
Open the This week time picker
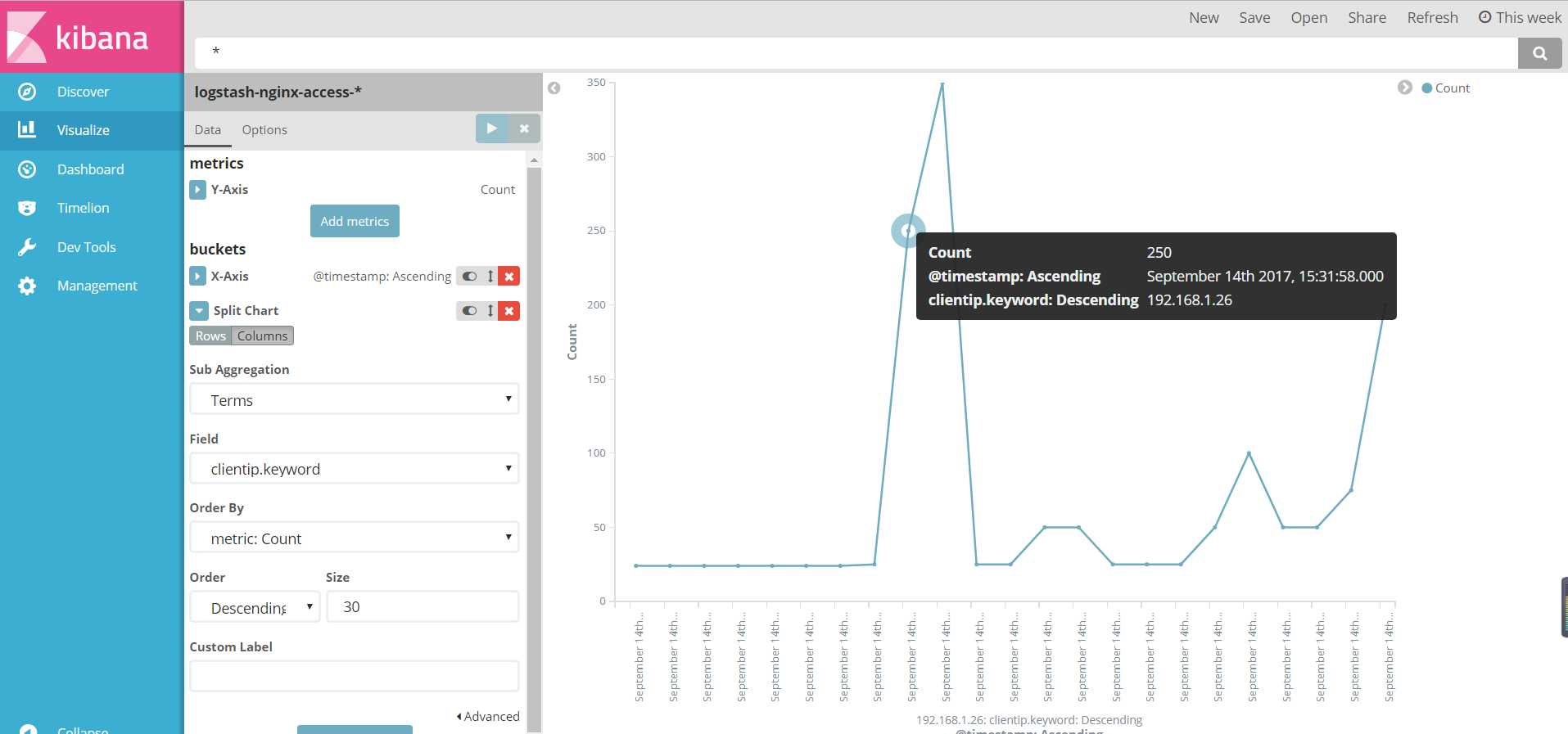(x=1520, y=17)
